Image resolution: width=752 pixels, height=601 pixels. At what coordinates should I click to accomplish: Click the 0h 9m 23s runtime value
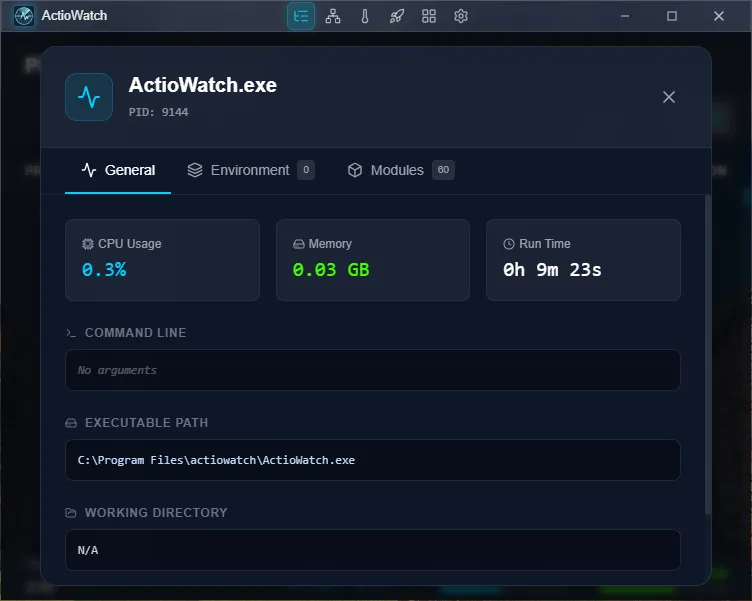coord(552,270)
